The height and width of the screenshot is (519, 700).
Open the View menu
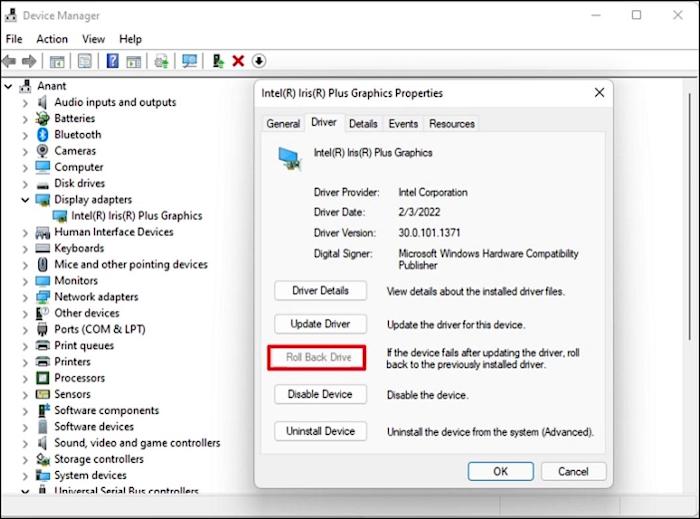(x=93, y=39)
